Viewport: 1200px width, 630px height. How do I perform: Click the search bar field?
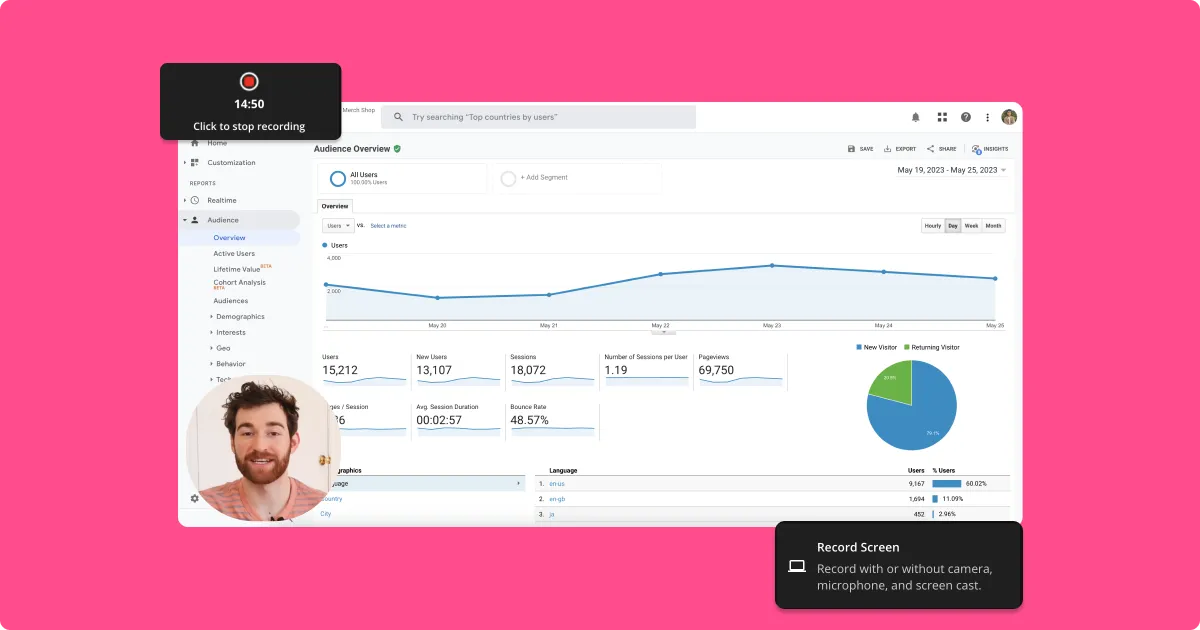pyautogui.click(x=538, y=117)
